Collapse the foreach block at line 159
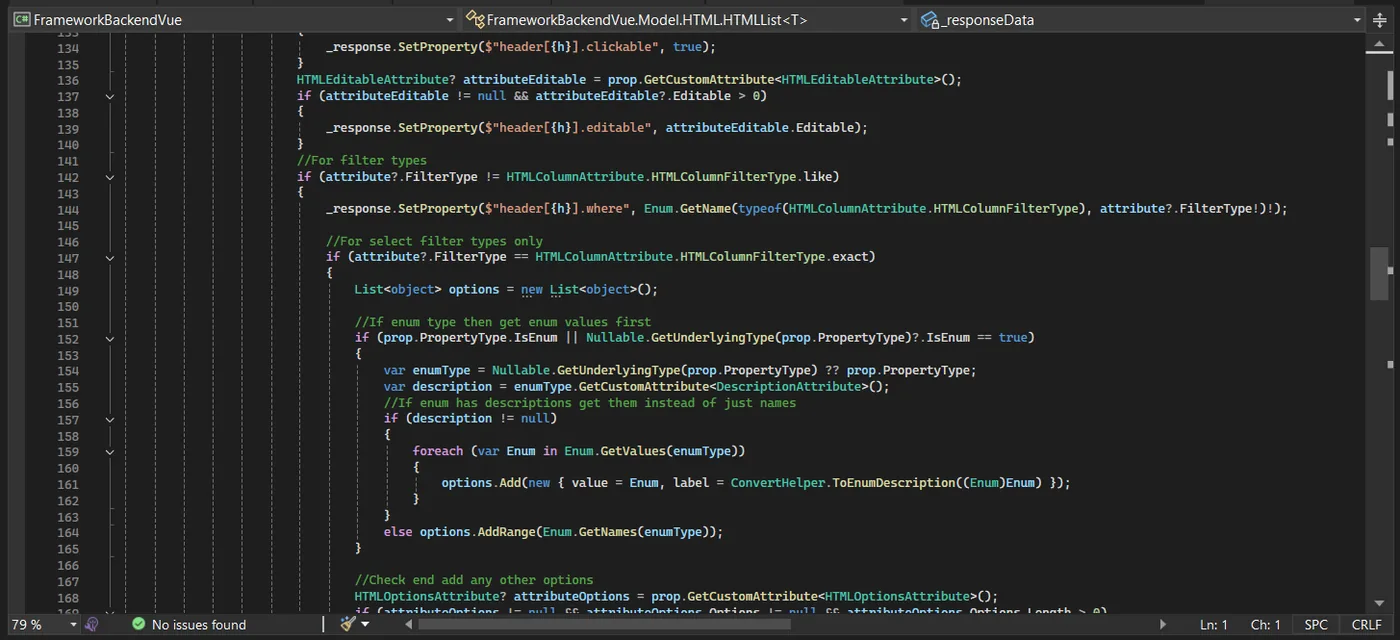The image size is (1400, 640). (110, 451)
